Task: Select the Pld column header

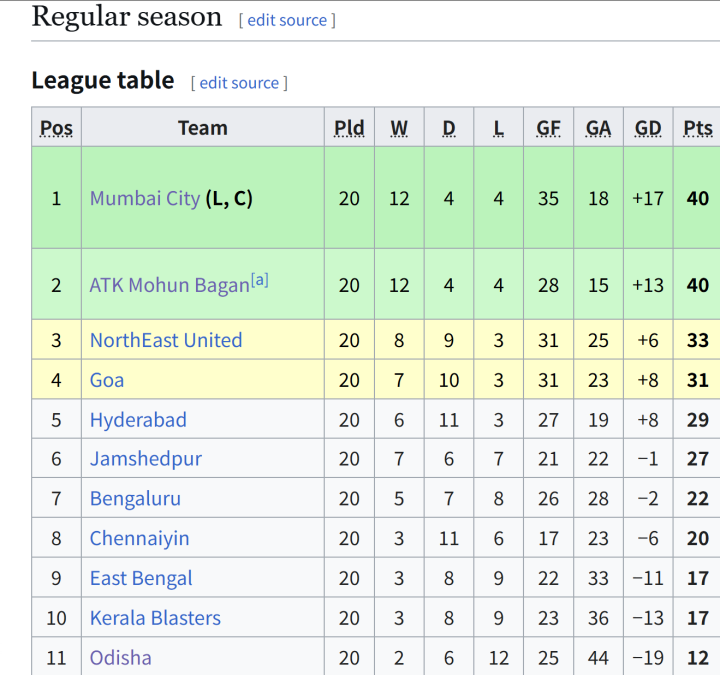Action: coord(349,128)
